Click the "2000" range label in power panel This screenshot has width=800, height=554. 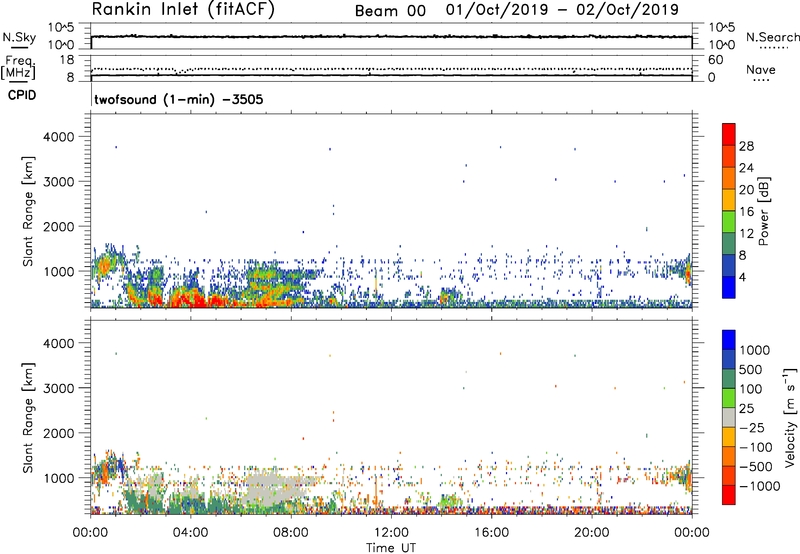pyautogui.click(x=59, y=227)
